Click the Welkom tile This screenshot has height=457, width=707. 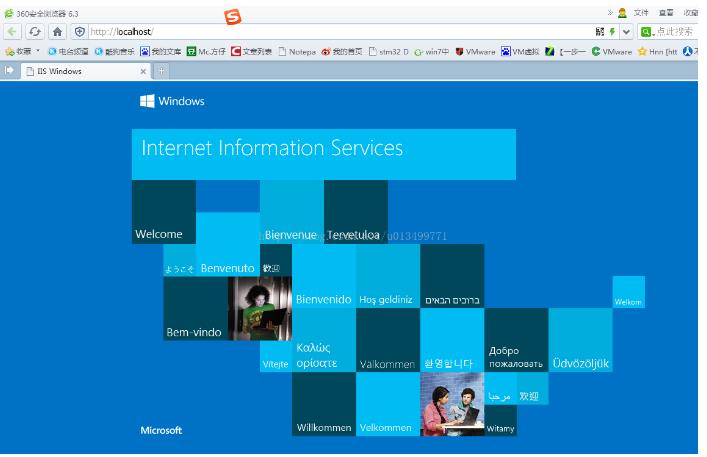pyautogui.click(x=629, y=292)
